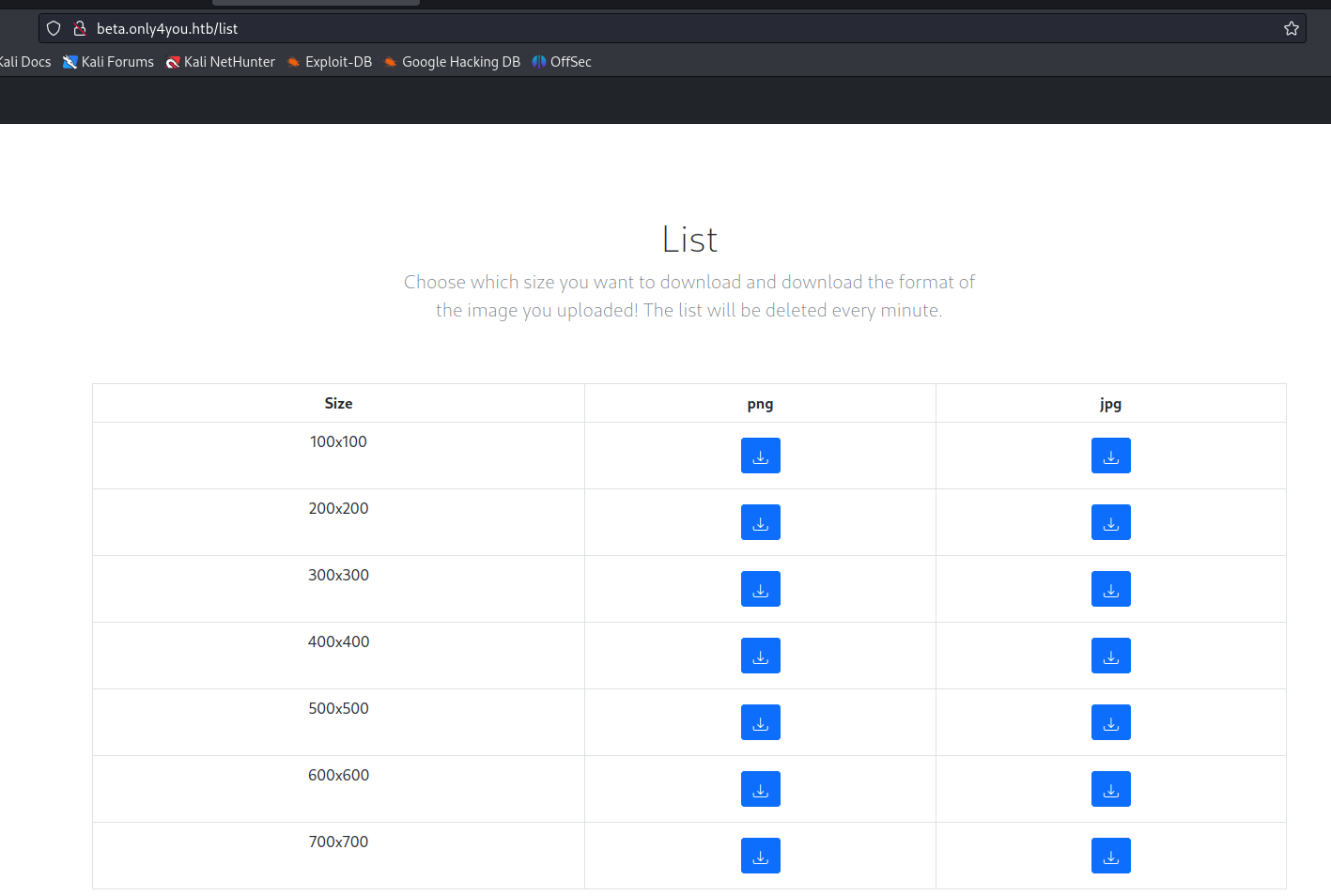1331x896 pixels.
Task: Click the List page heading
Action: tap(689, 239)
